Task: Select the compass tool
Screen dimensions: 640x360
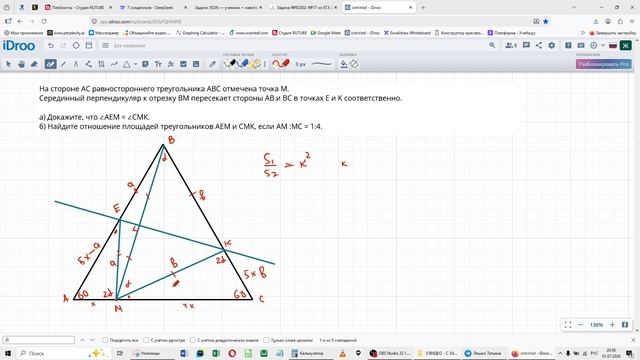Action: pyautogui.click(x=76, y=64)
